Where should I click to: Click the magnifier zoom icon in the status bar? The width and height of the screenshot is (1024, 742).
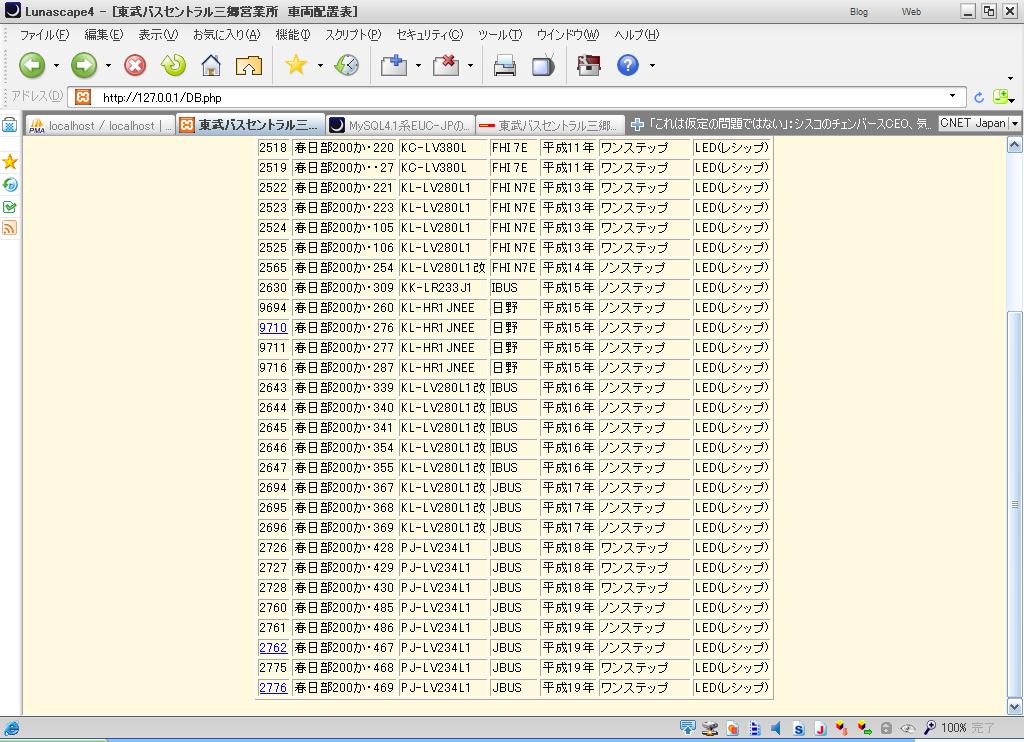tap(929, 728)
